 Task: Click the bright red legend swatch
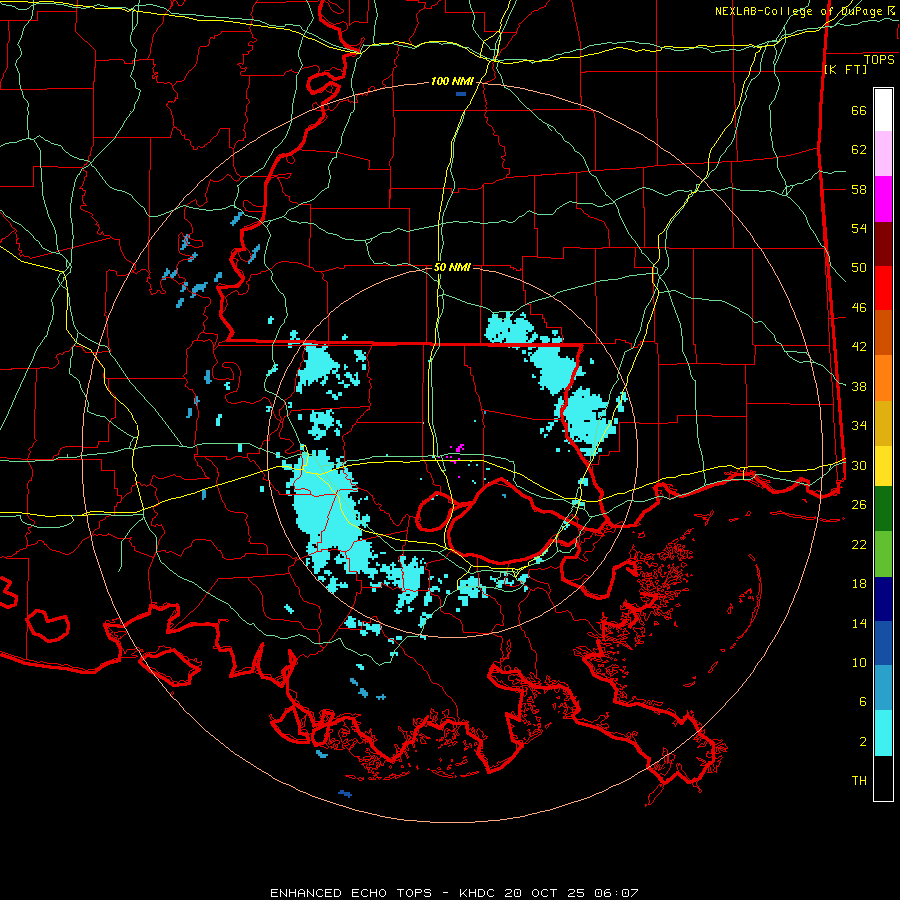[x=883, y=289]
